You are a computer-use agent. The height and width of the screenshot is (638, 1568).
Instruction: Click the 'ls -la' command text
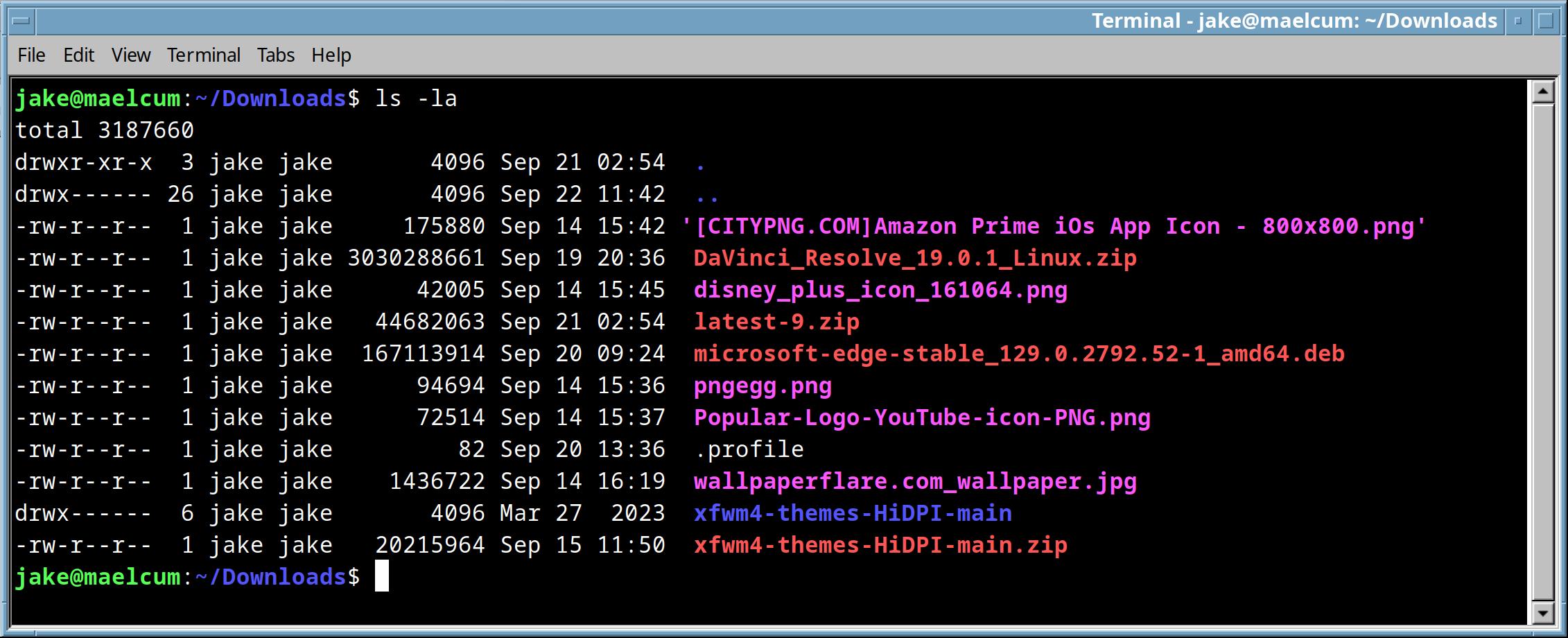(416, 98)
